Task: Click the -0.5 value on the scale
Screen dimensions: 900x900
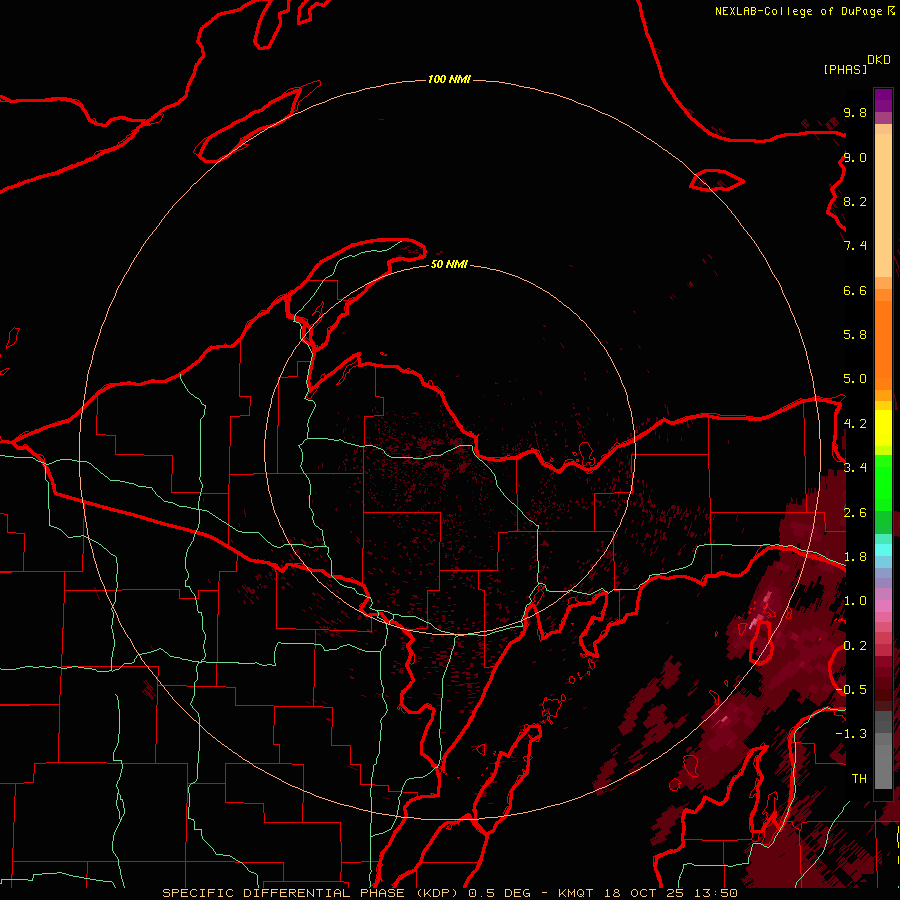Action: click(x=851, y=690)
